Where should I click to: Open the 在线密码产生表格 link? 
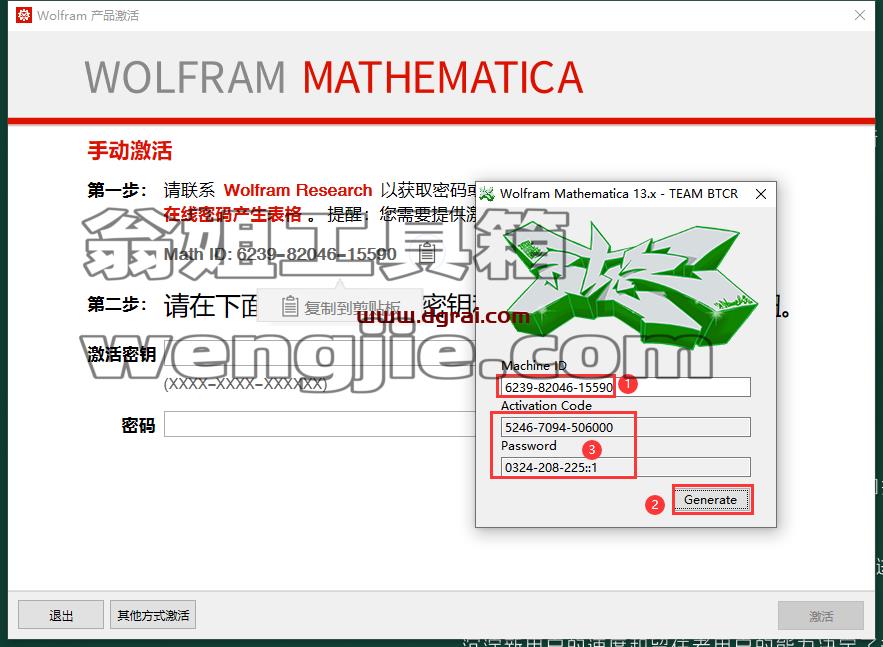[233, 215]
